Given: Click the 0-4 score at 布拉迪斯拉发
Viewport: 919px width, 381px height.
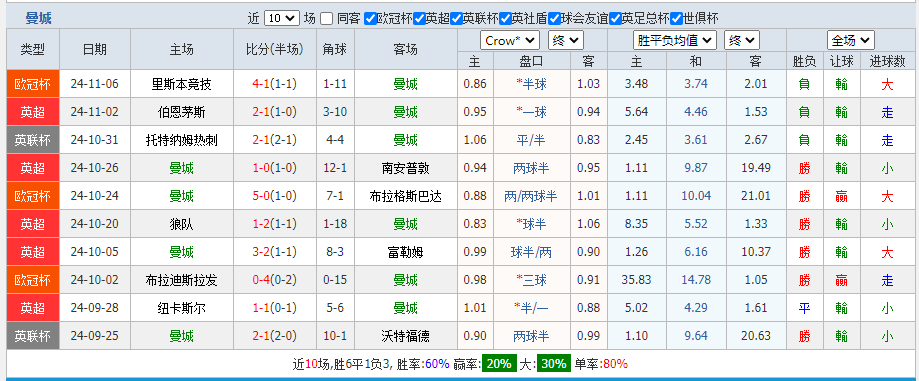Looking at the screenshot, I should click(260, 280).
